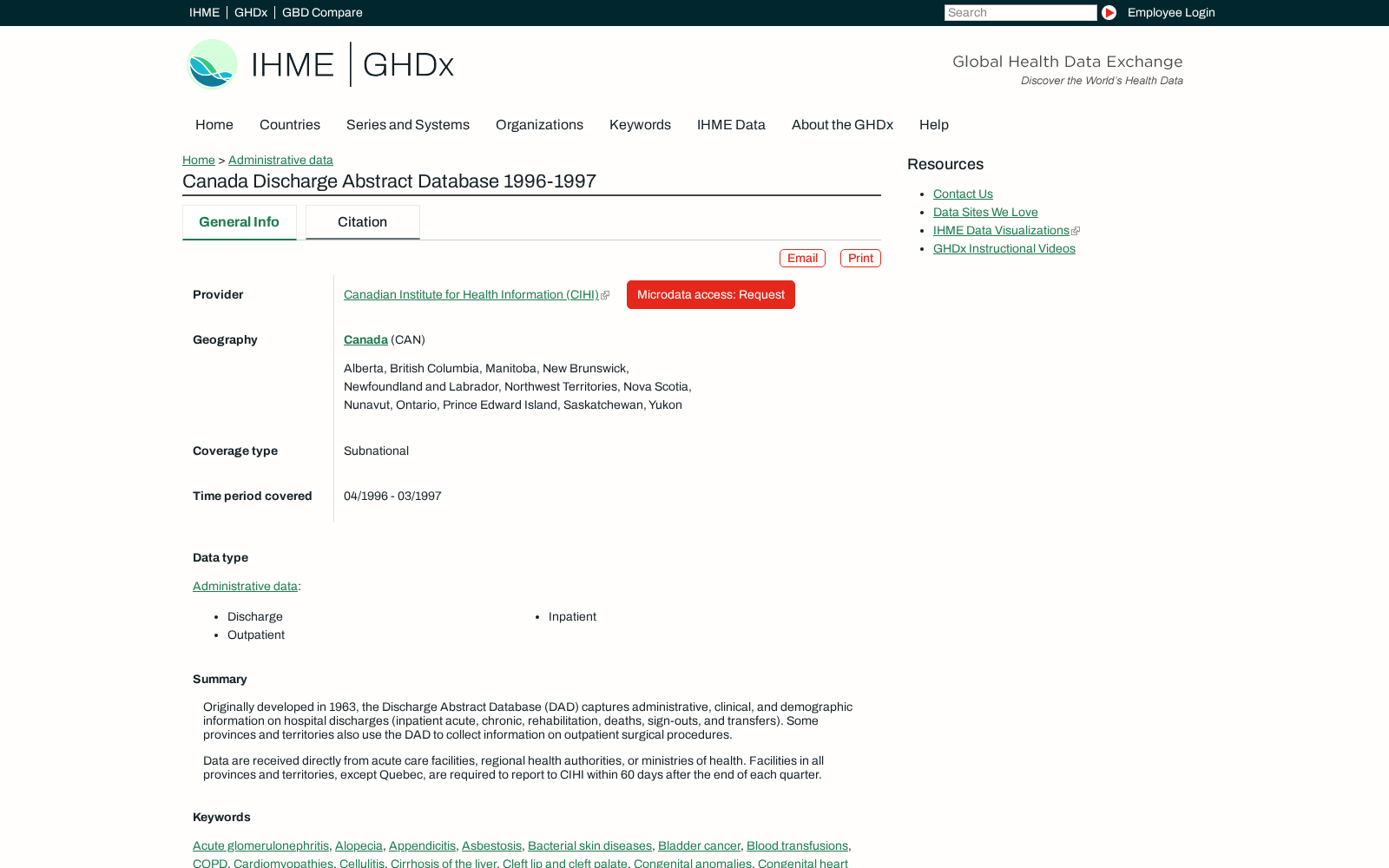
Task: Click Acute glomerulonephritis keyword
Action: click(x=260, y=846)
